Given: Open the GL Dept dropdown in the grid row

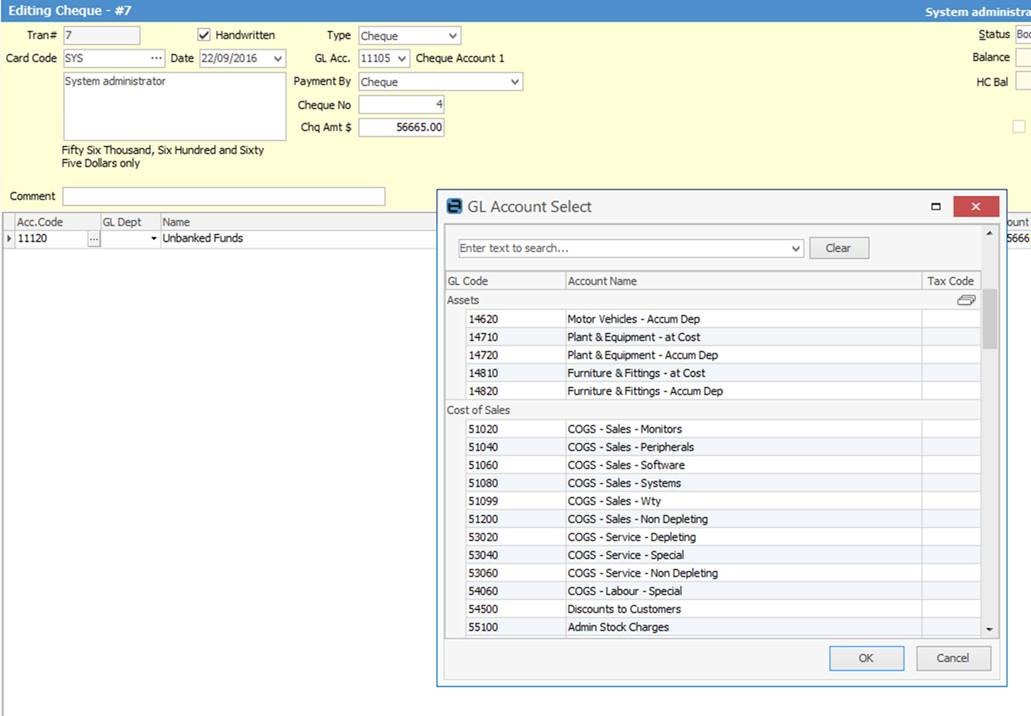Looking at the screenshot, I should (152, 238).
